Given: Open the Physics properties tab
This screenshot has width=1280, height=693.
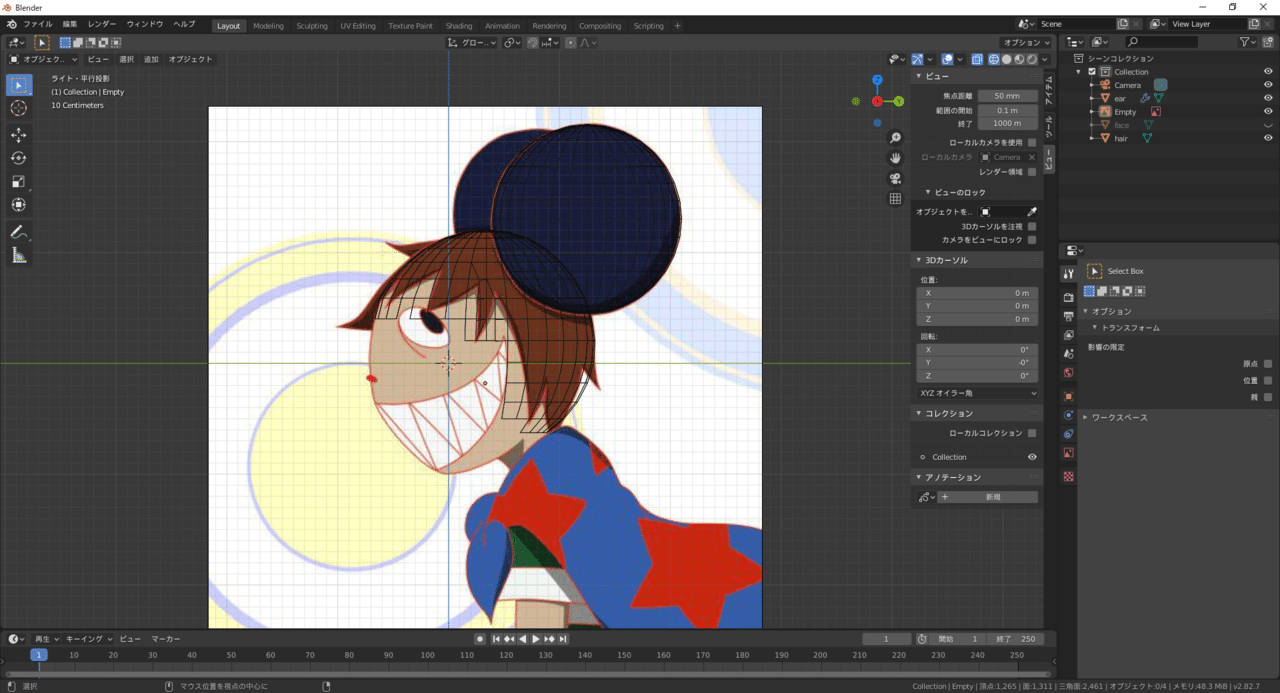Looking at the screenshot, I should (1068, 415).
